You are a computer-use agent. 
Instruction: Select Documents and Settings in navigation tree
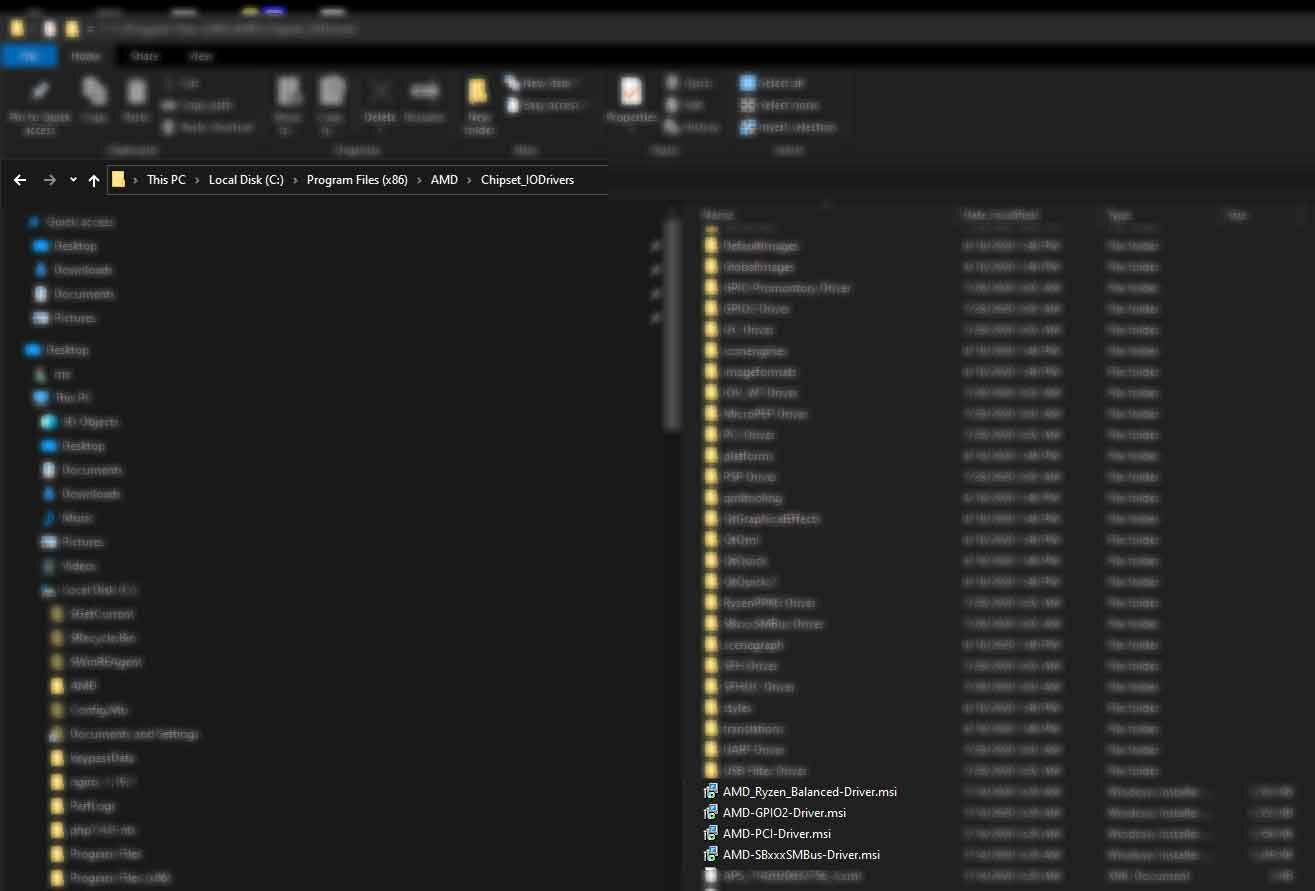coord(134,734)
